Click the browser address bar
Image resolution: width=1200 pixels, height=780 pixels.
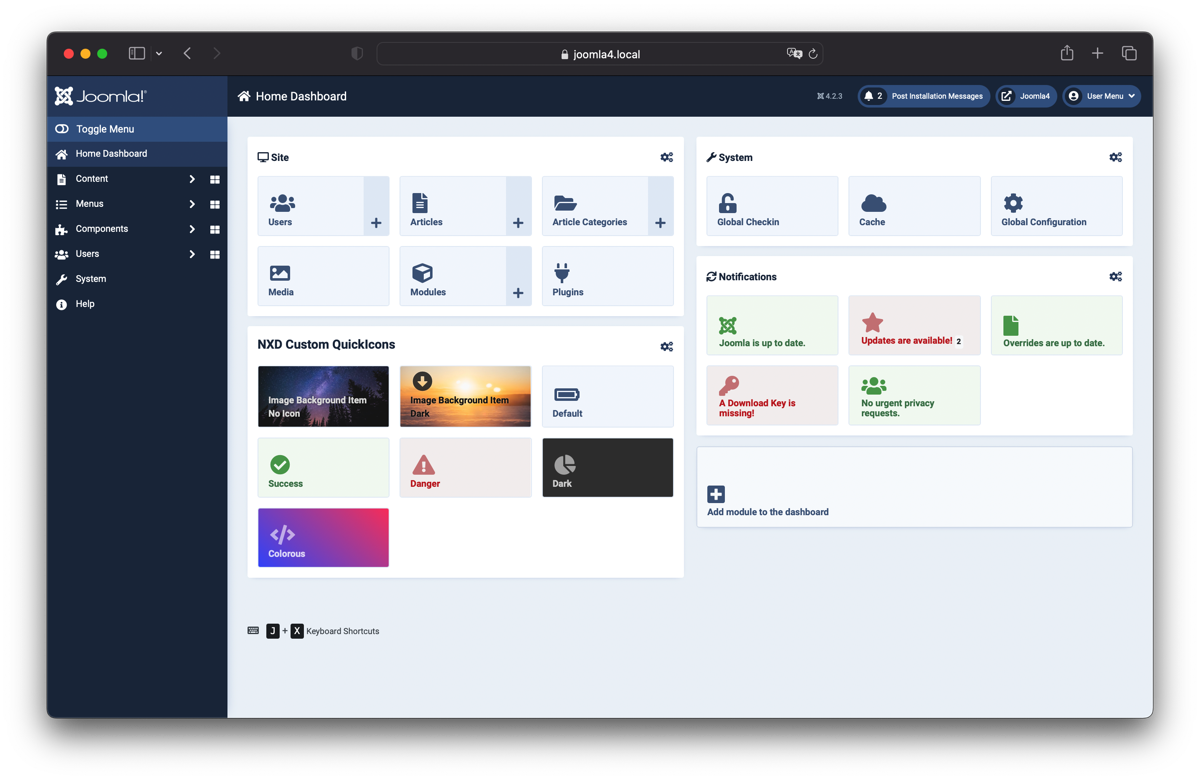coord(600,54)
